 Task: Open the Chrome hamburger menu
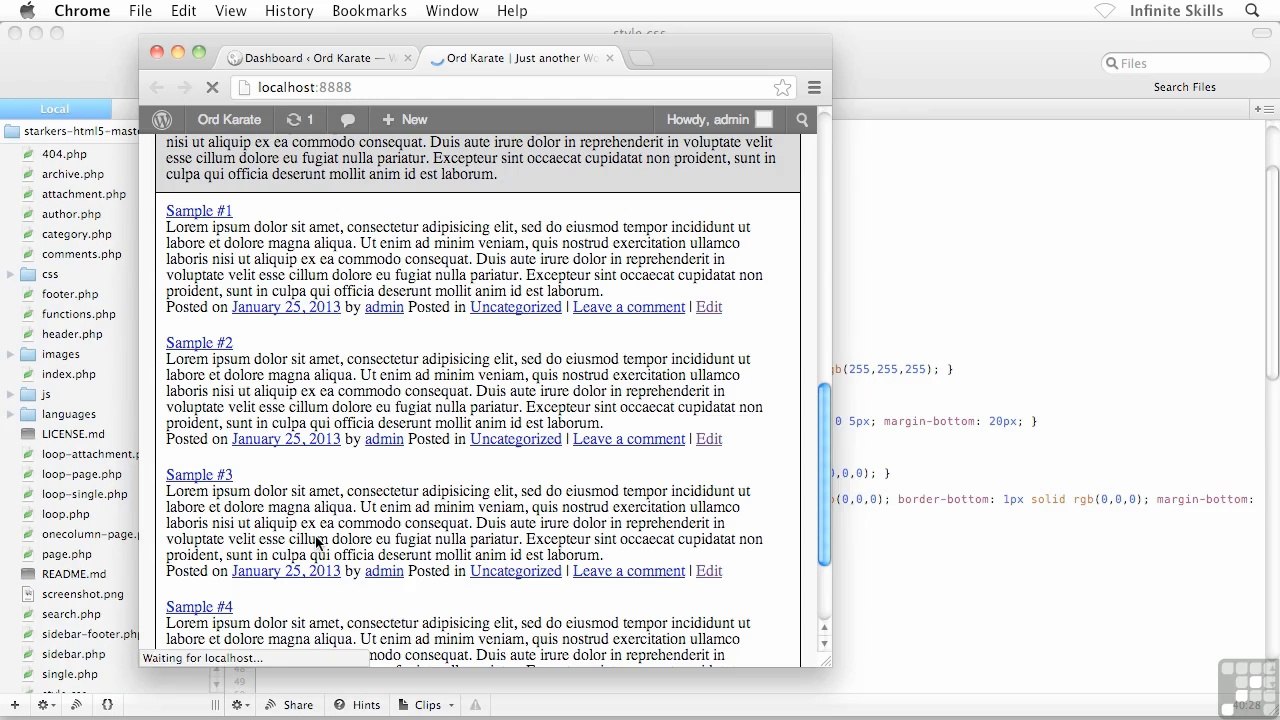coord(814,88)
